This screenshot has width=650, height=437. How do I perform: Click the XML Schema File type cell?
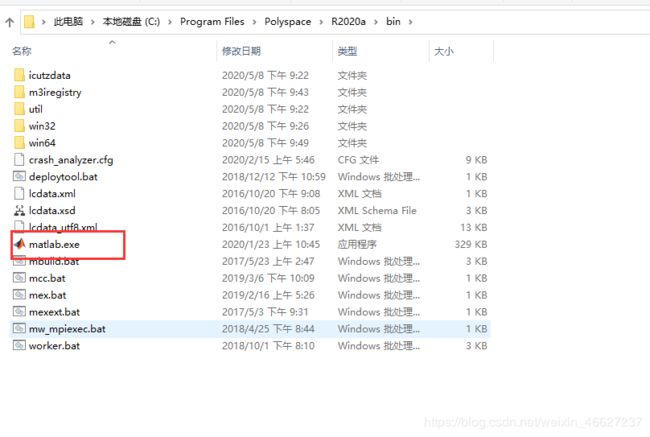coord(377,211)
